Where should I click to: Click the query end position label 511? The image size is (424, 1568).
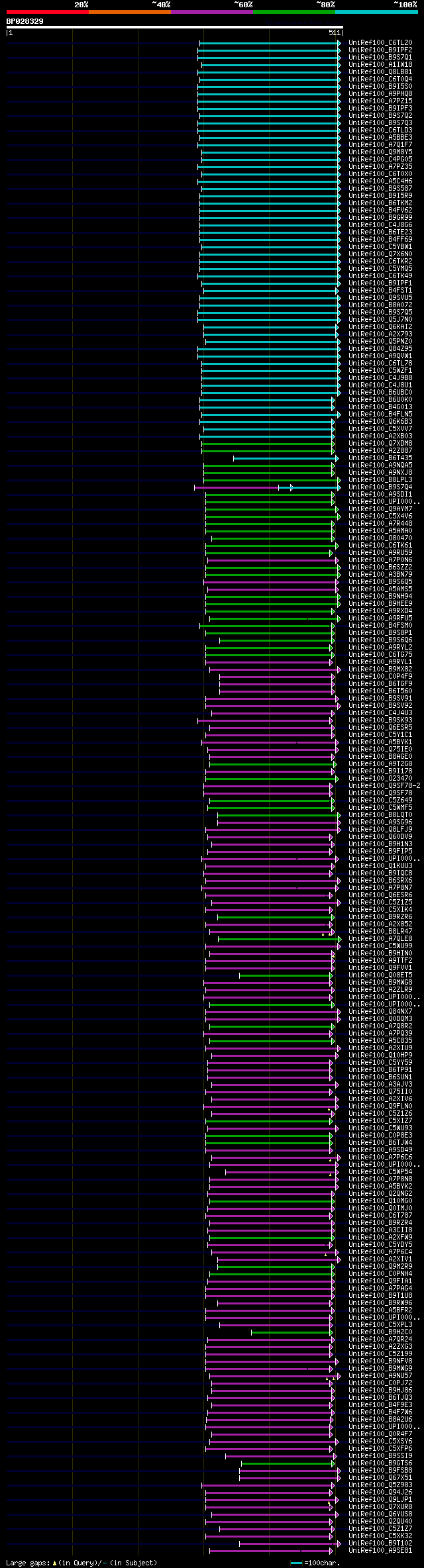[335, 32]
